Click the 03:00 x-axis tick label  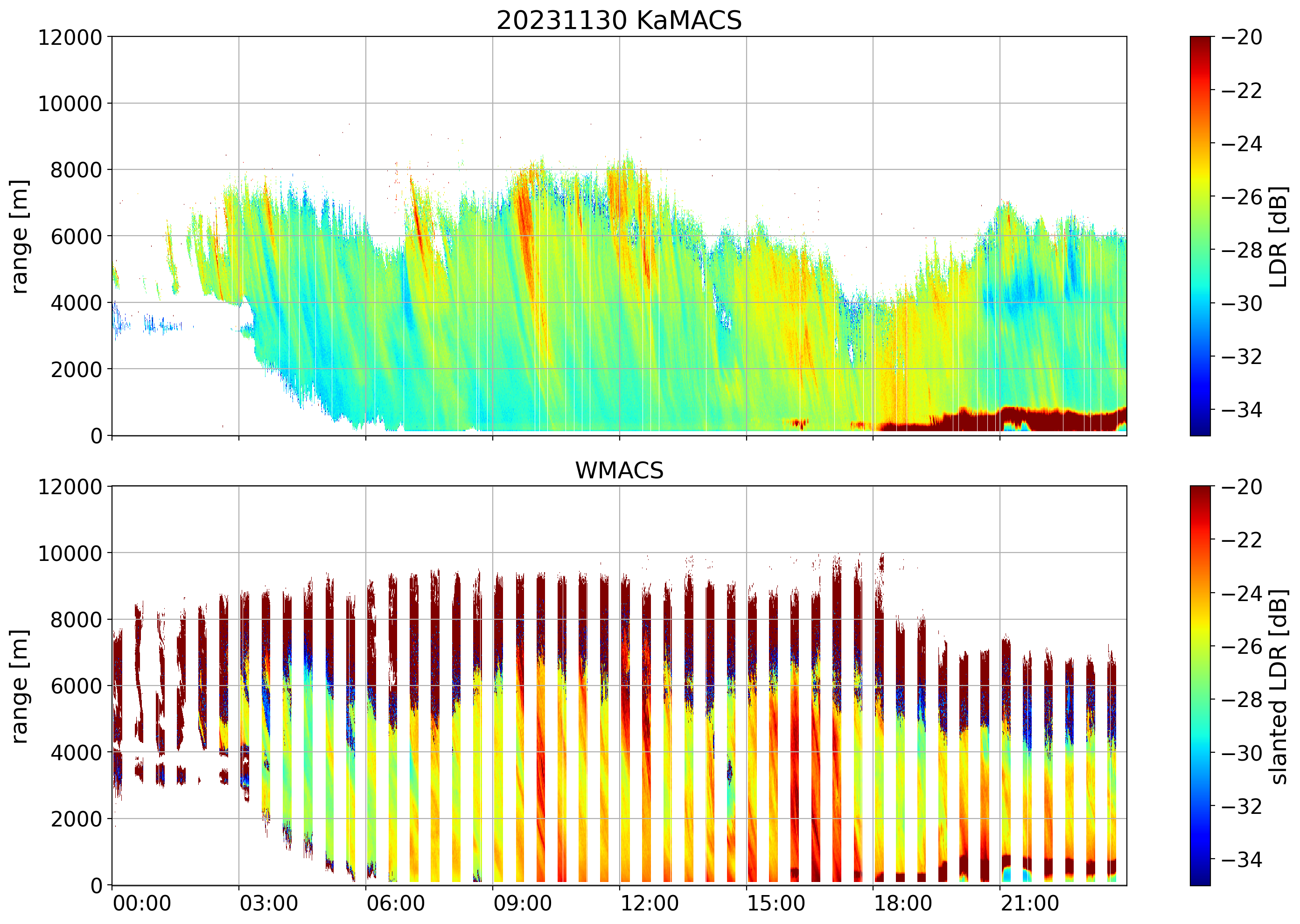(268, 903)
